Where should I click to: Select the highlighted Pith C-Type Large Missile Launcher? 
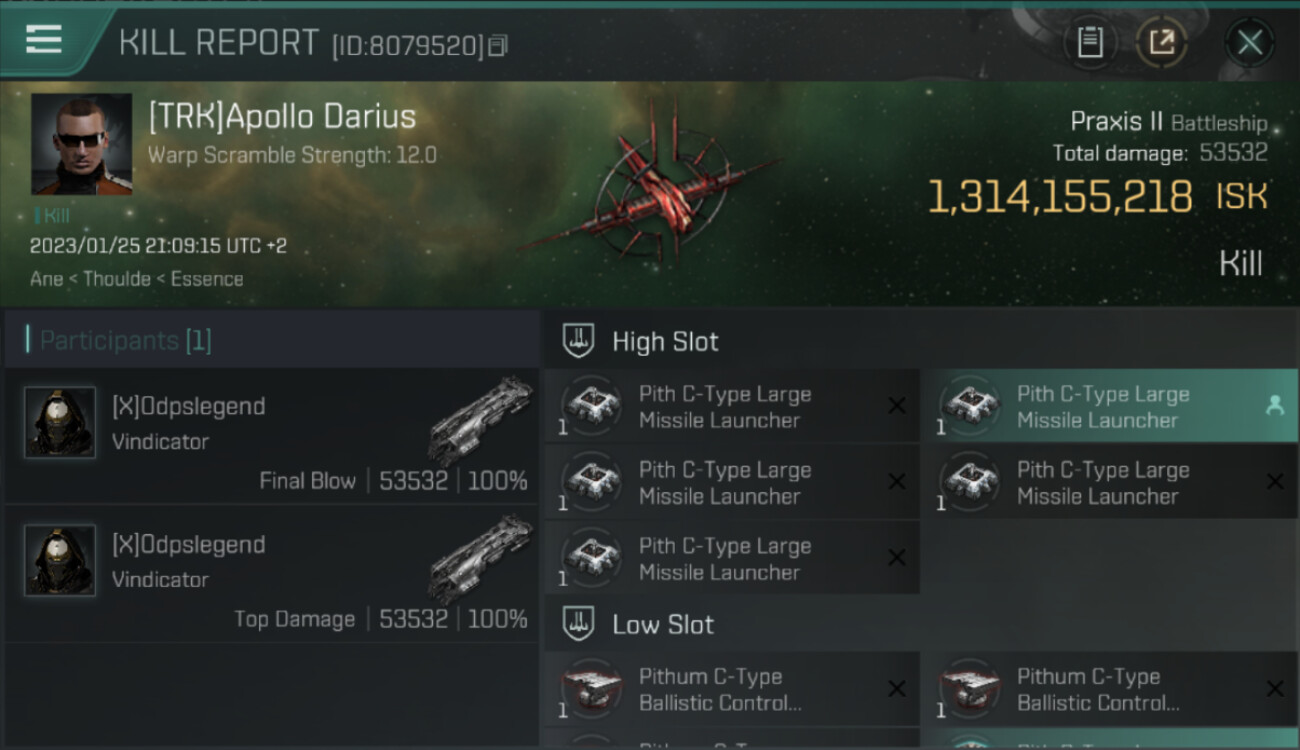pyautogui.click(x=1109, y=406)
